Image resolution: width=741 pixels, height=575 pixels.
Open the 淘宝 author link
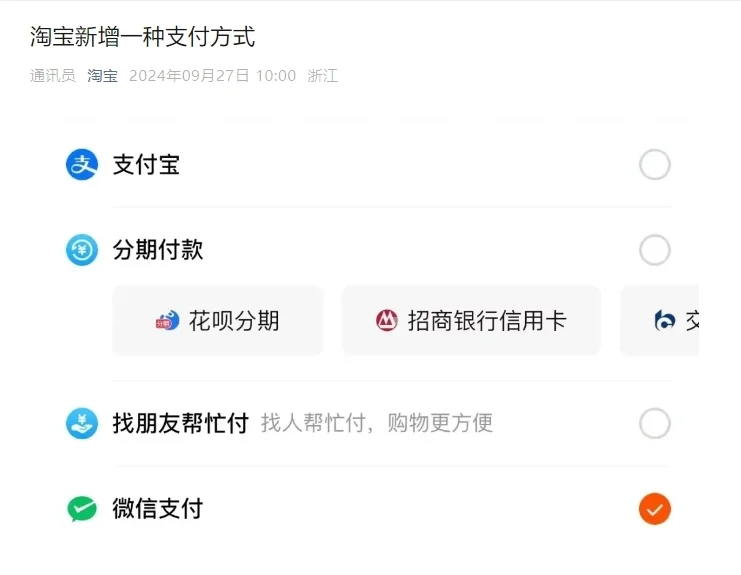pyautogui.click(x=103, y=76)
